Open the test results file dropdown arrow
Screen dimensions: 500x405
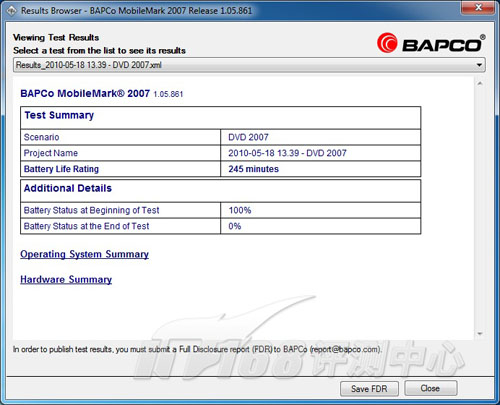(479, 65)
